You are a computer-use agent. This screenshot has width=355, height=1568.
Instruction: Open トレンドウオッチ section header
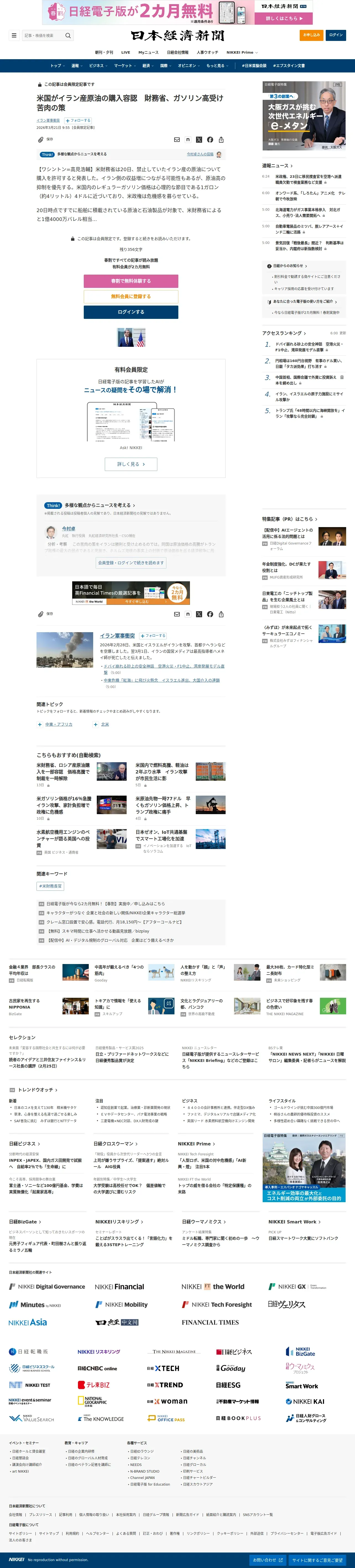click(x=38, y=1090)
